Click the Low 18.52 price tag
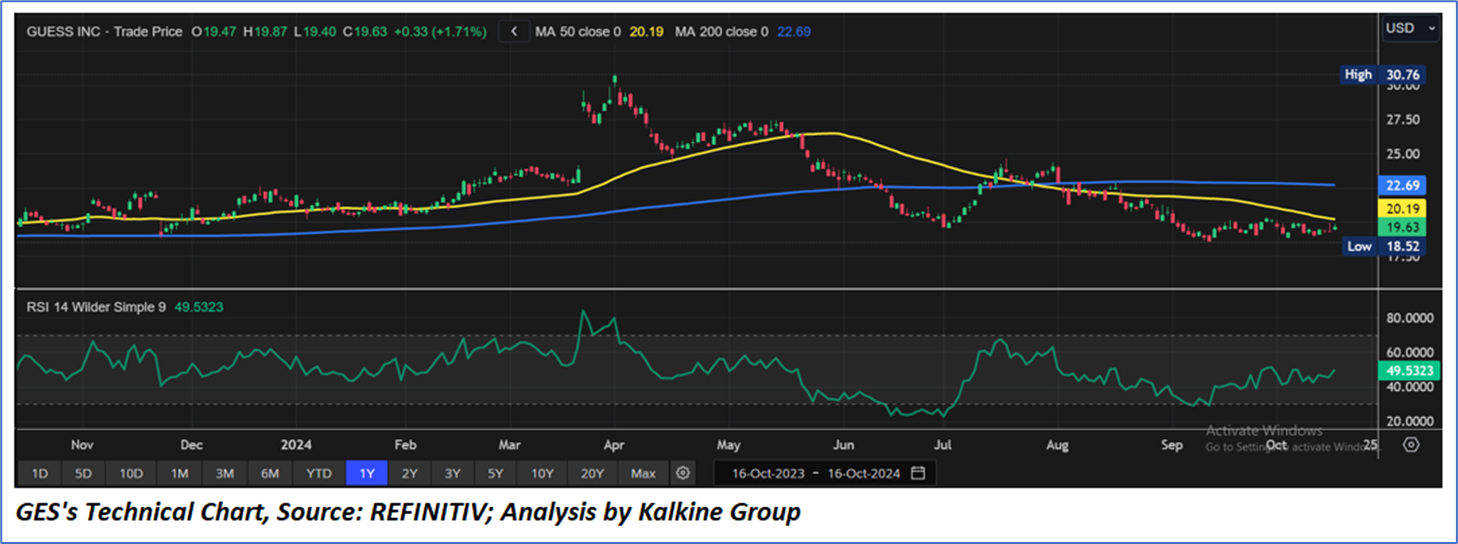1458x544 pixels. pos(1383,246)
